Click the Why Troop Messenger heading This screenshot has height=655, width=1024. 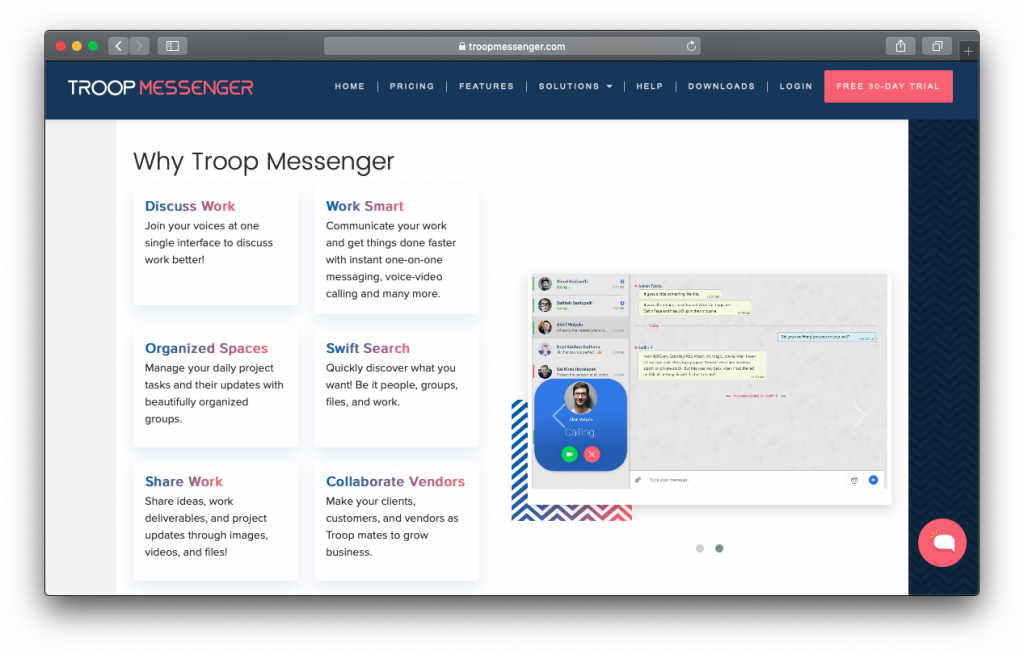pos(264,161)
